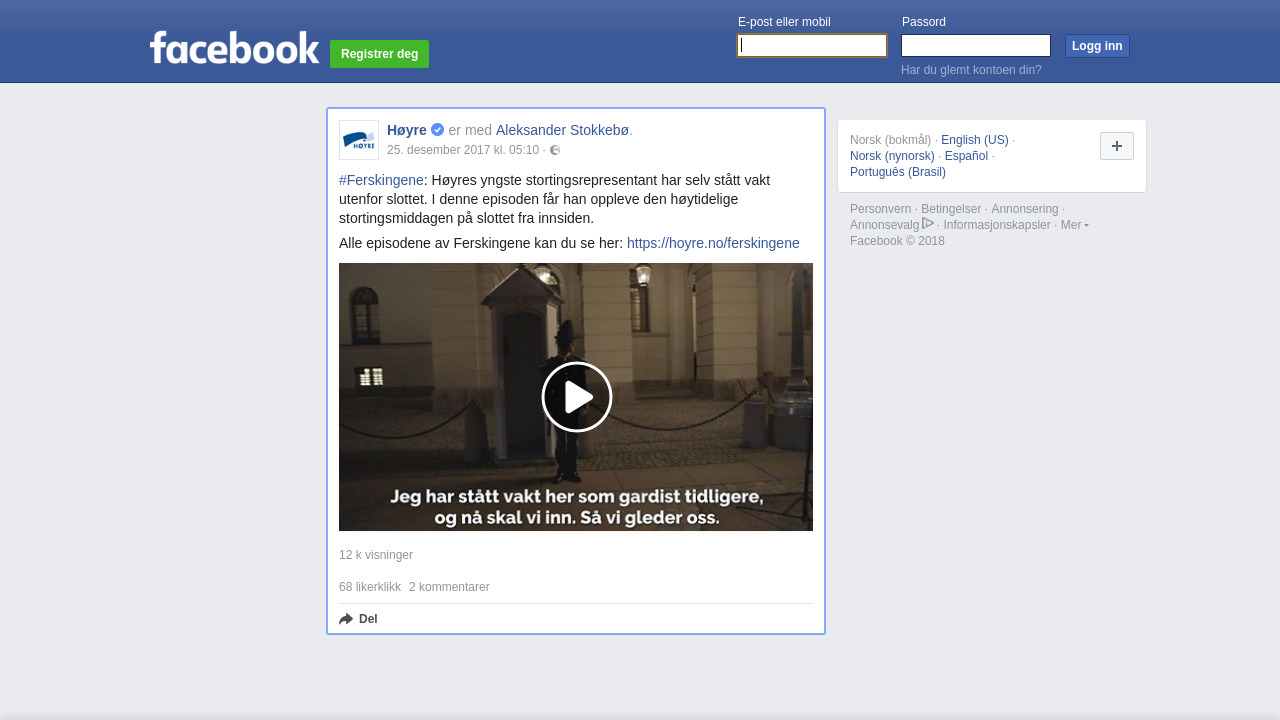Click the verified badge next to Høyre
Image resolution: width=1280 pixels, height=720 pixels.
pos(438,130)
